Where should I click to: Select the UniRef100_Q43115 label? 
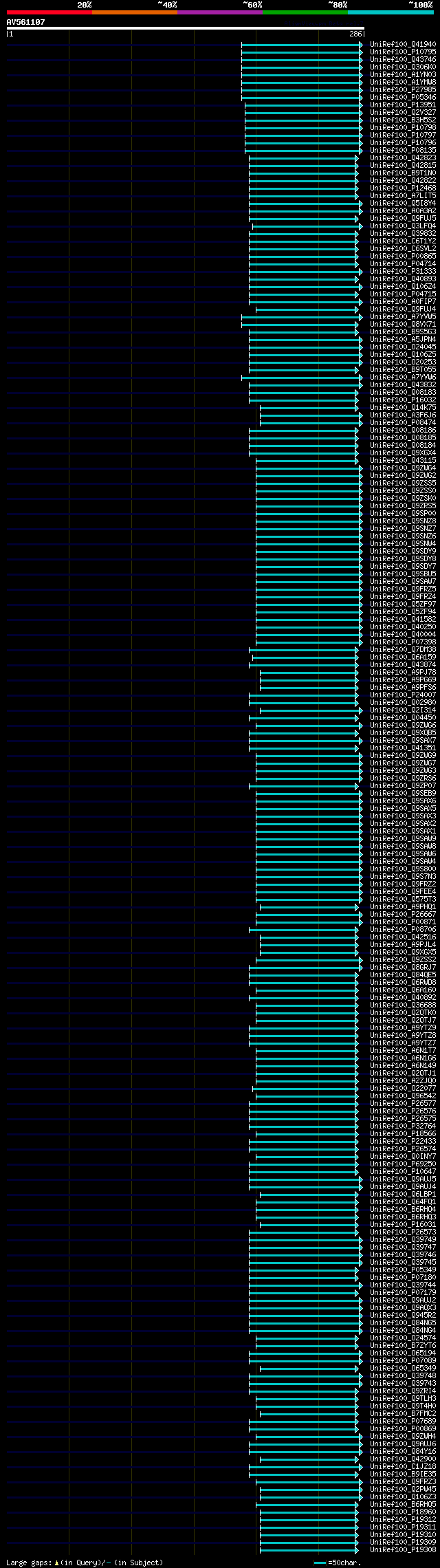(x=403, y=460)
